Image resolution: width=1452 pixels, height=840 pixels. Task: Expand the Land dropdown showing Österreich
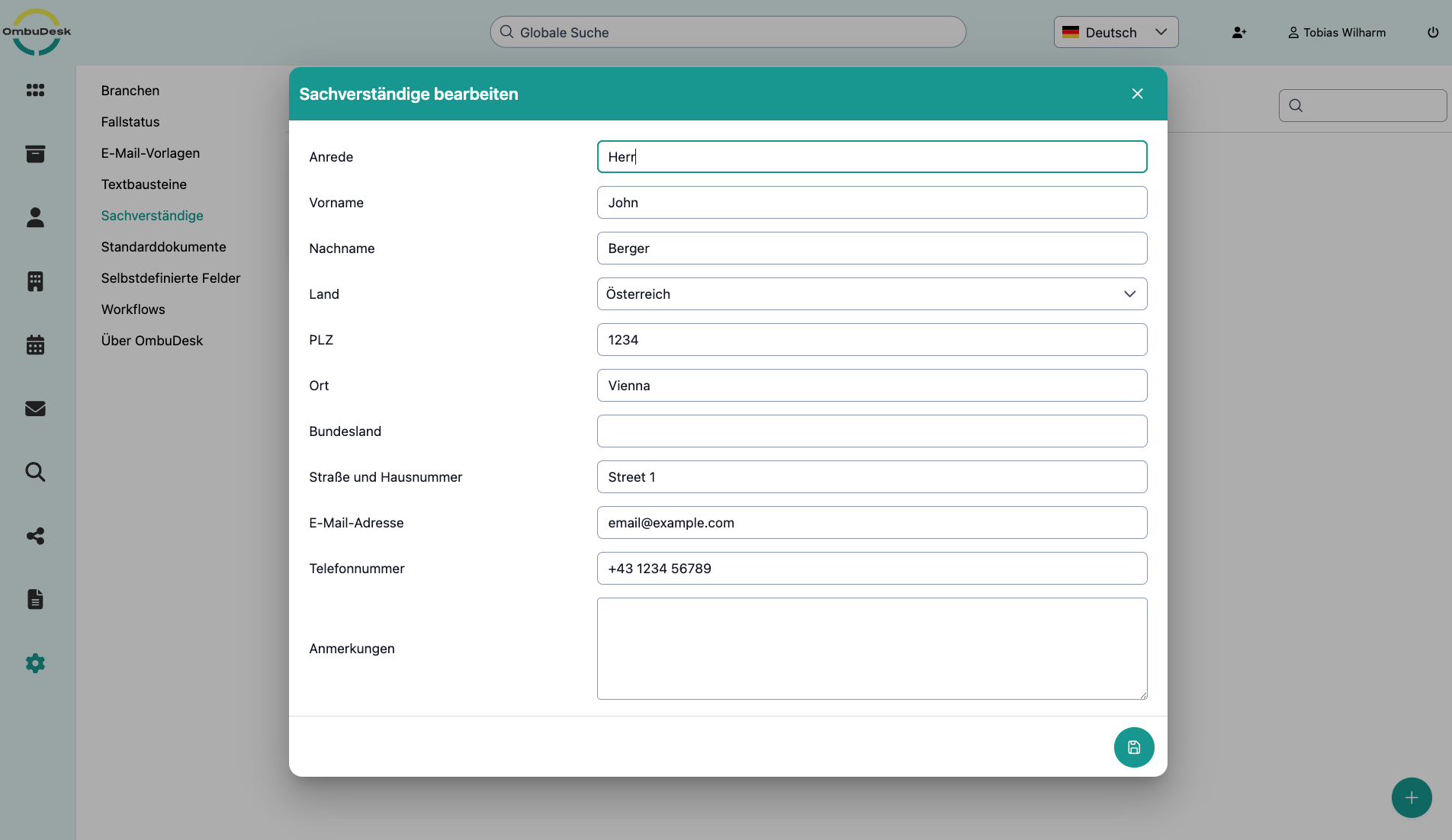pyautogui.click(x=872, y=294)
